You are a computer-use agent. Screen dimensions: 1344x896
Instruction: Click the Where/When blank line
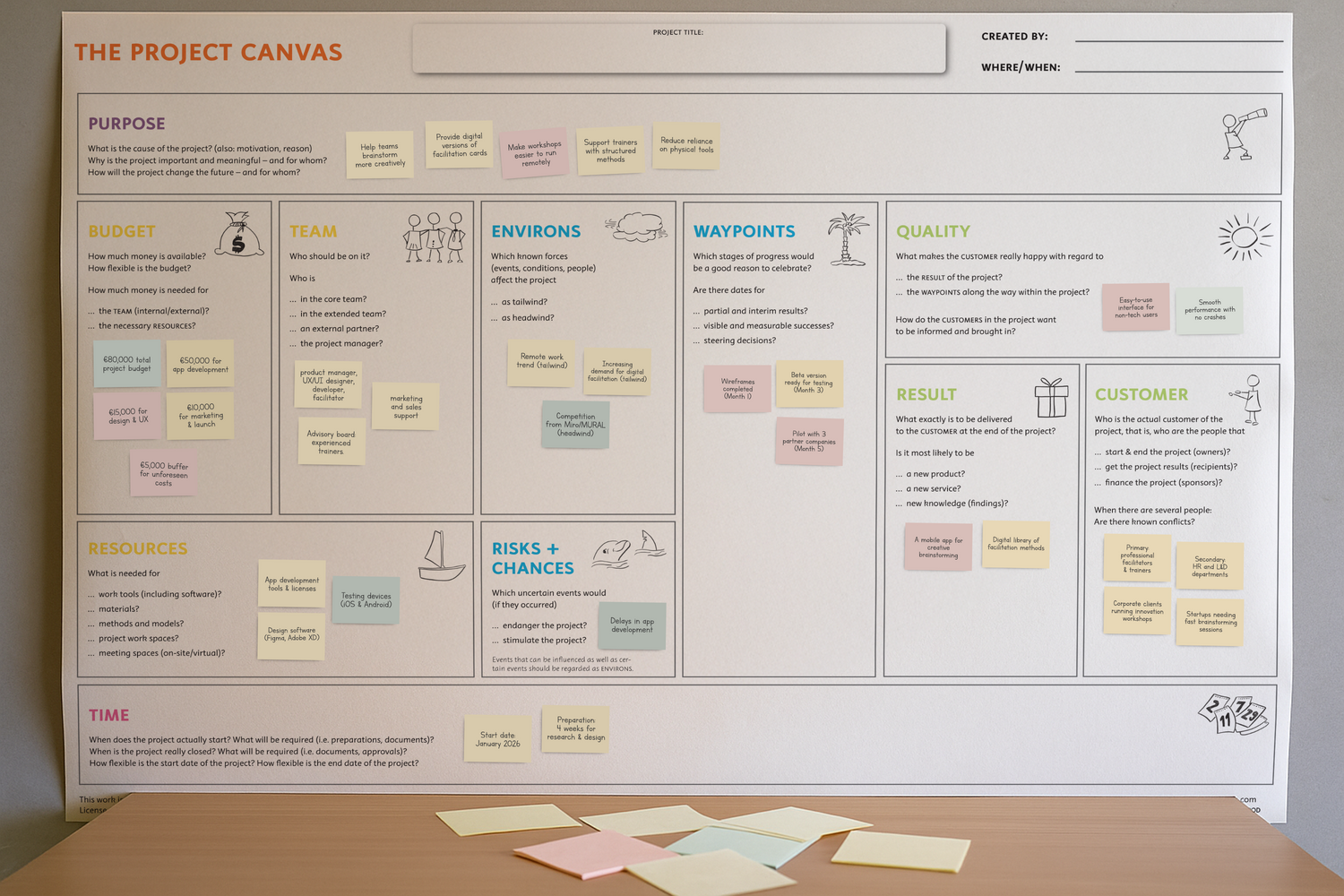click(1178, 70)
